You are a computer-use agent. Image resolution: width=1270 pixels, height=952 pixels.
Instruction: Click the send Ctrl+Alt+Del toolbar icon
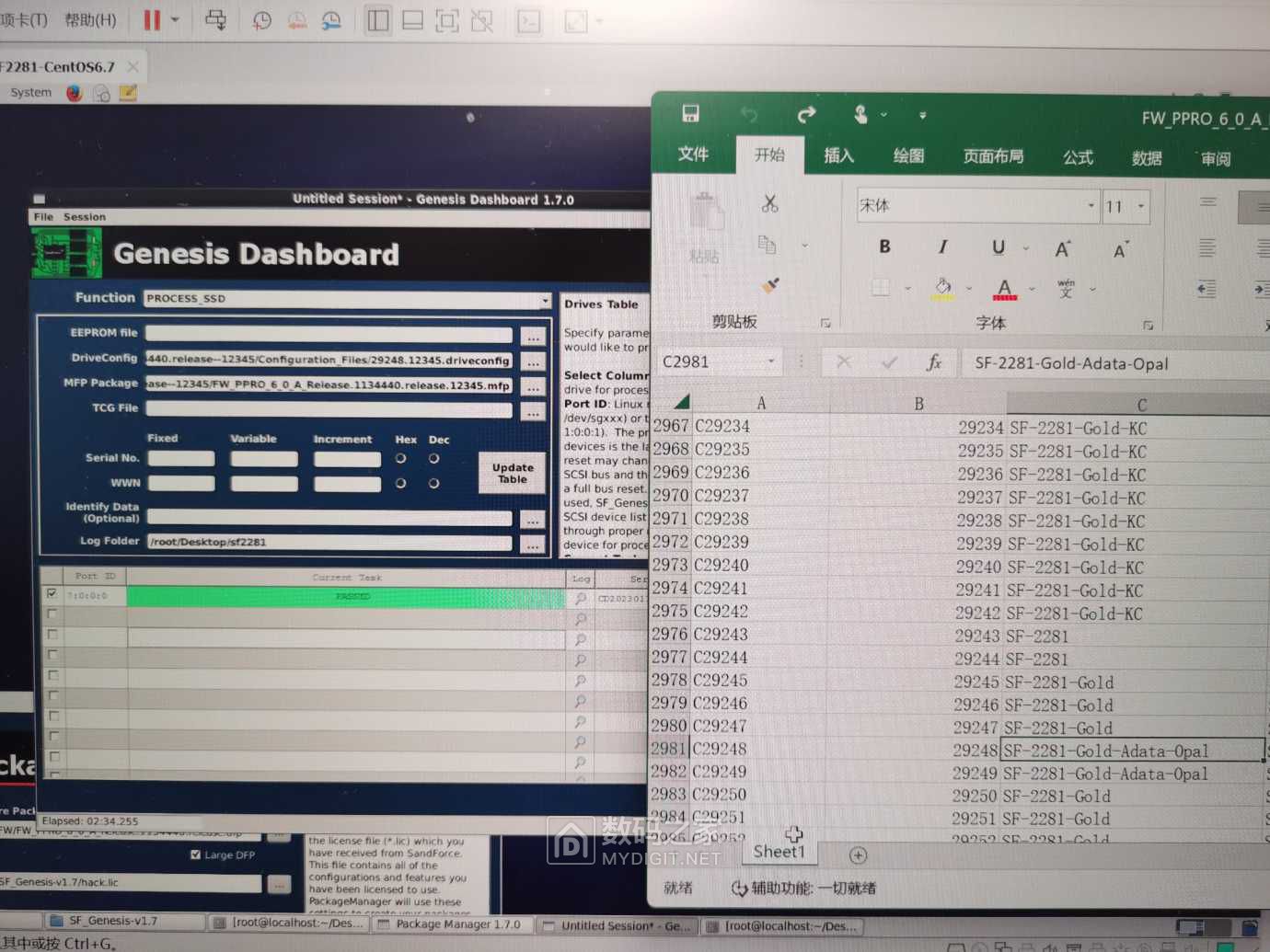pyautogui.click(x=215, y=20)
